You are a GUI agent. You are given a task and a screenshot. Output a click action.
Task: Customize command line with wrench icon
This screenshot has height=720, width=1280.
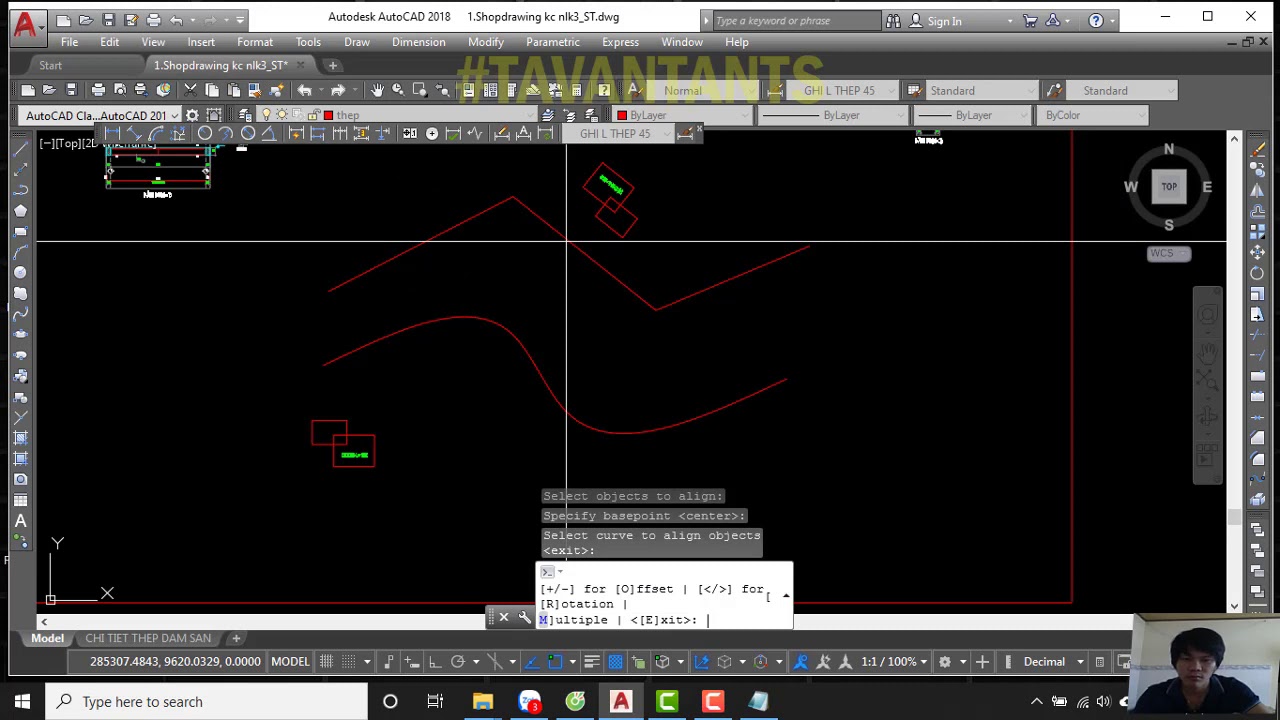click(x=525, y=619)
